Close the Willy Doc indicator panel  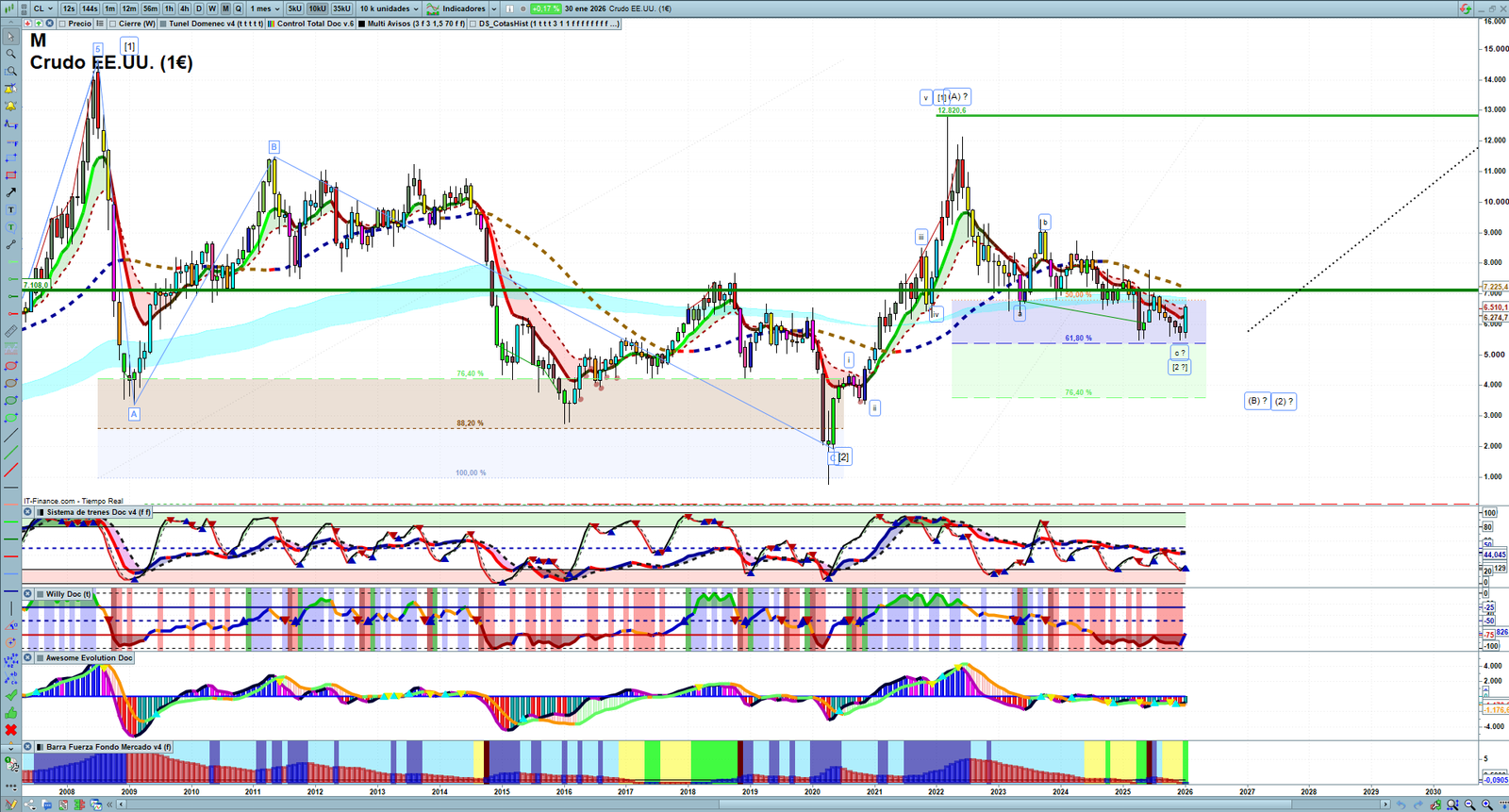coord(28,594)
